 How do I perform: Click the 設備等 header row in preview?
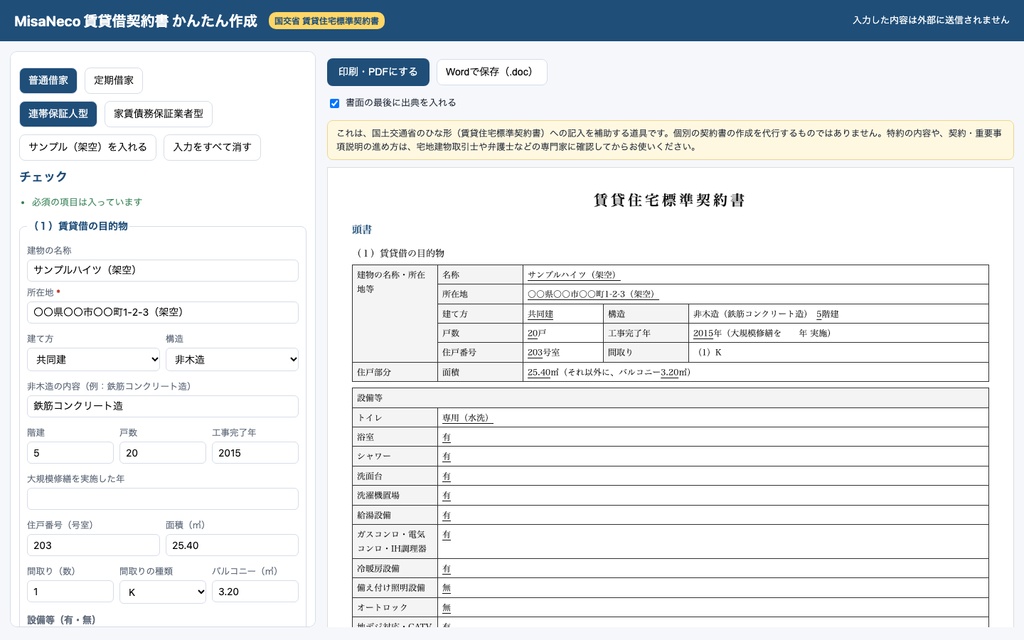coord(670,398)
